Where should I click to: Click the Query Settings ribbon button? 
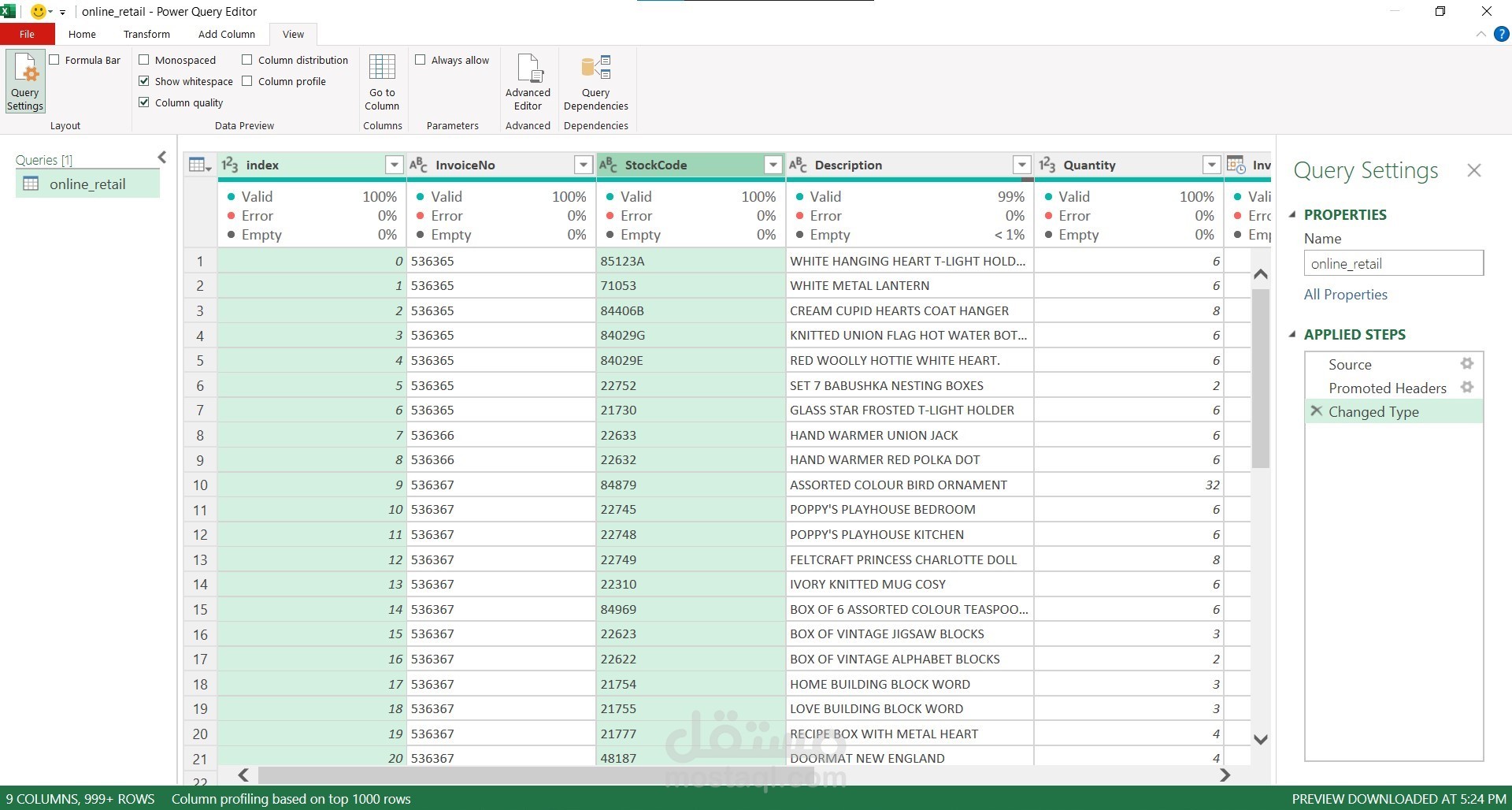coord(25,81)
